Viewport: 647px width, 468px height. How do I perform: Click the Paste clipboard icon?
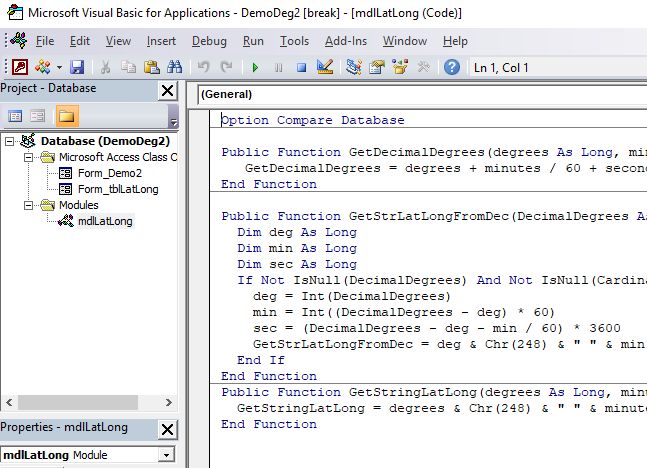151,67
